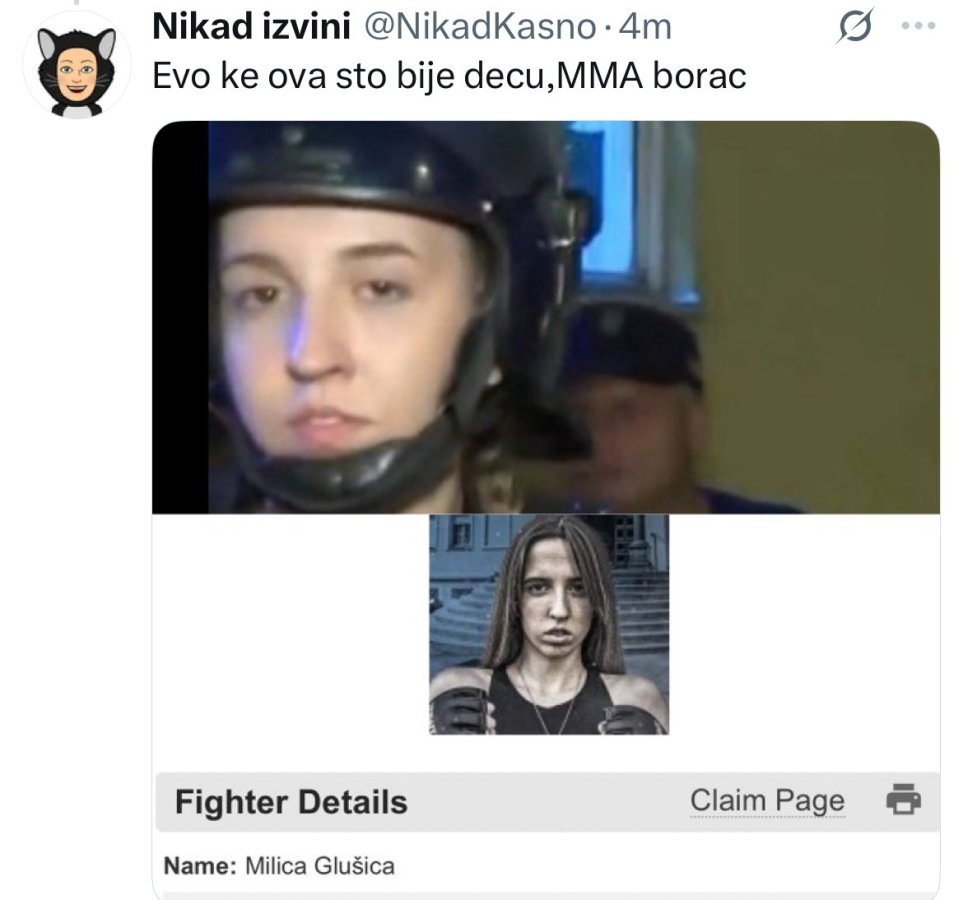This screenshot has height=900, width=963.
Task: Select the Name: field label
Action: 200,866
